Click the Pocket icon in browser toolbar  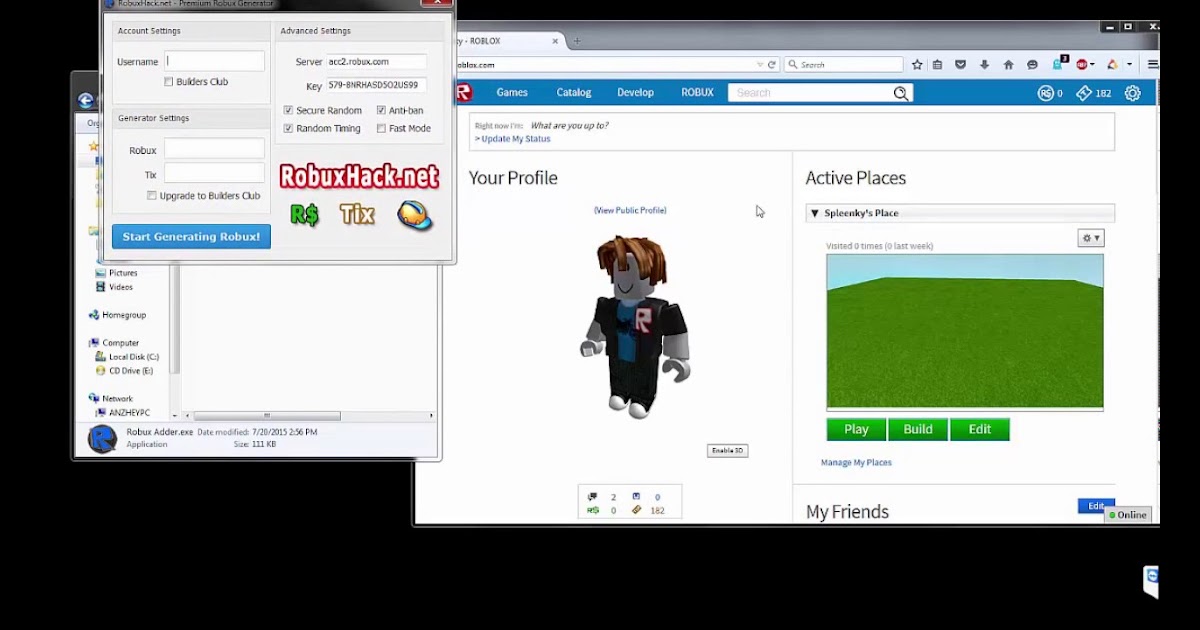click(x=960, y=64)
